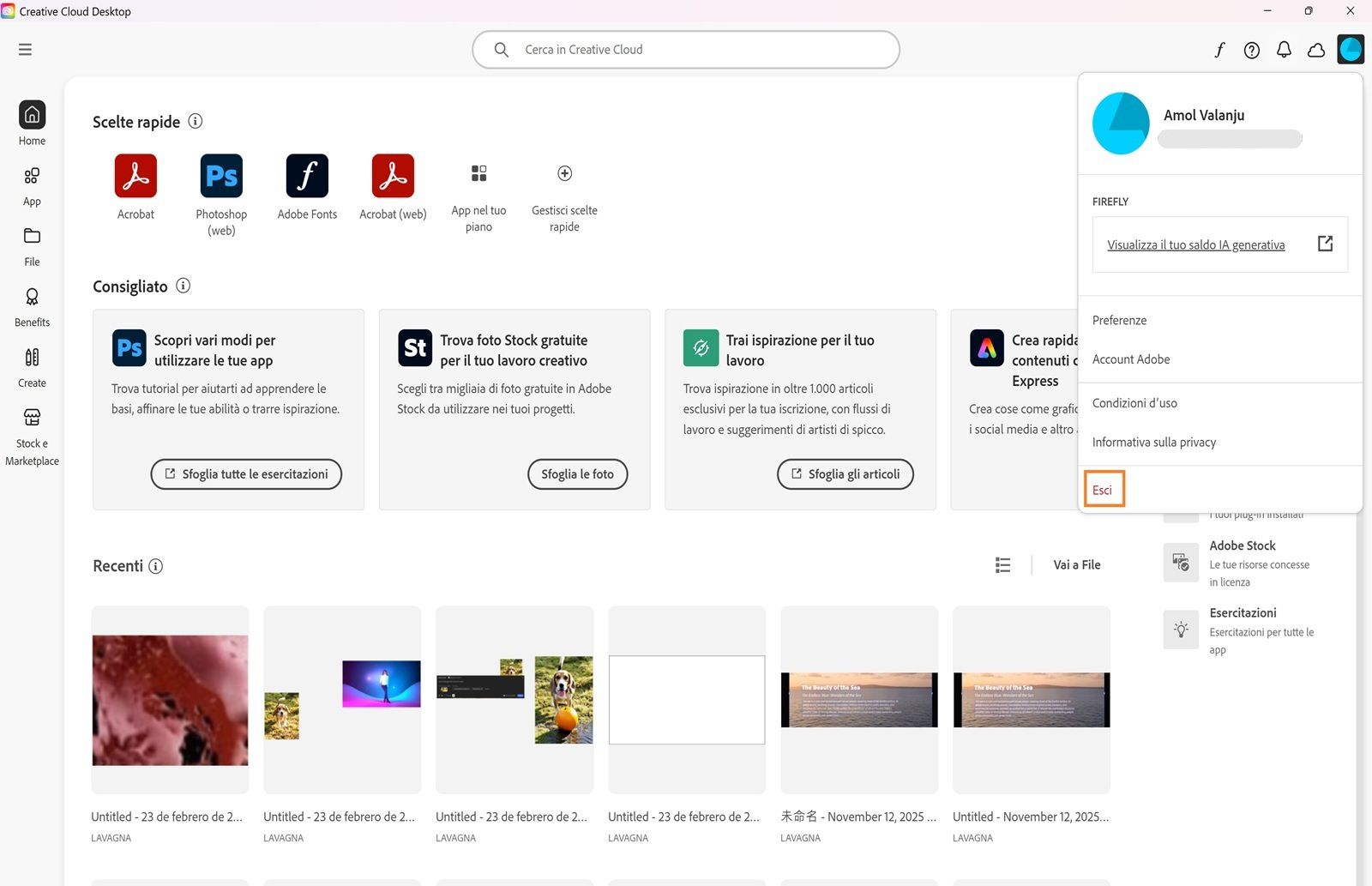Image resolution: width=1372 pixels, height=886 pixels.
Task: Open Create in the sidebar
Action: coord(32,367)
